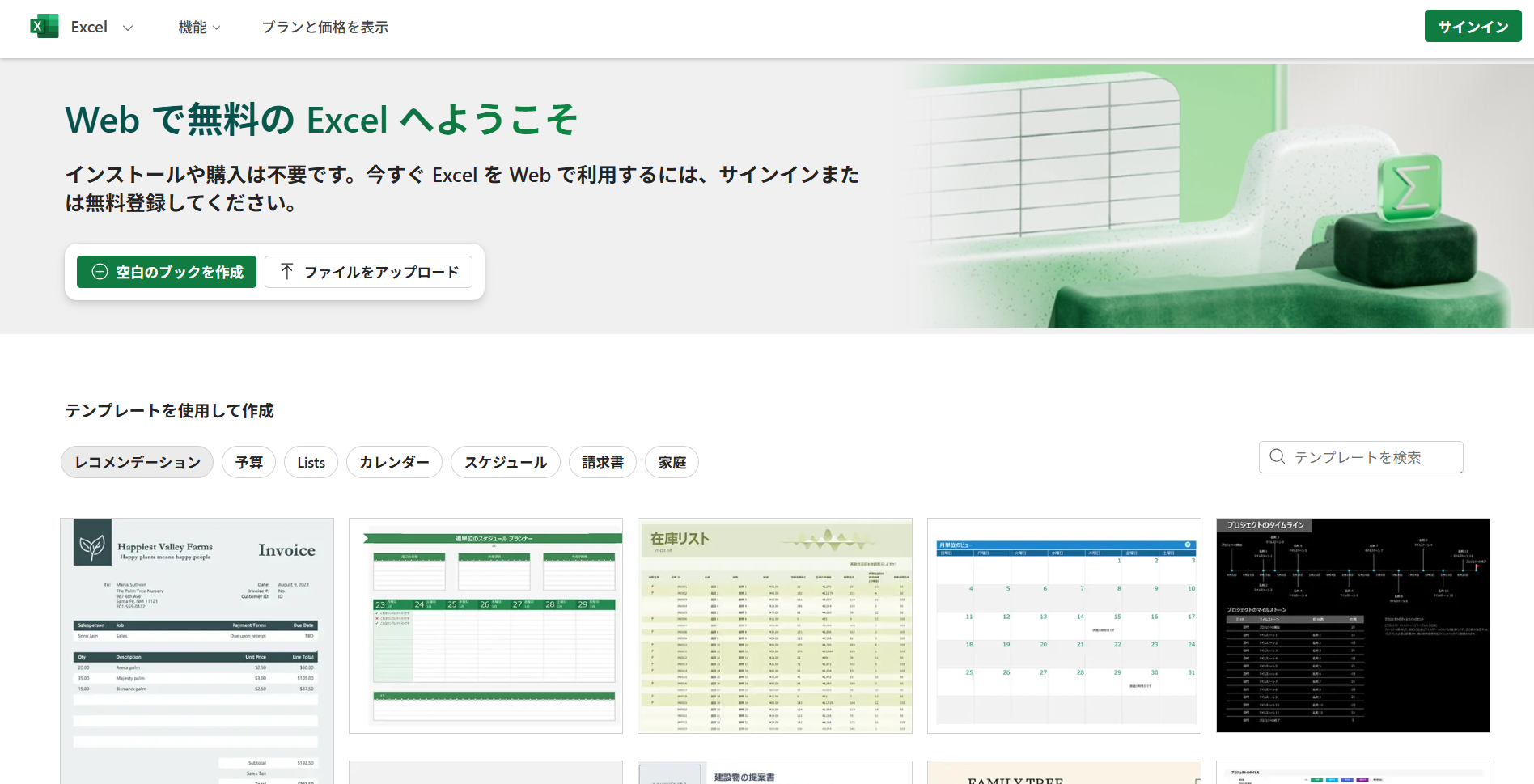The height and width of the screenshot is (784, 1534).
Task: Select the レコメンデーション filter tab
Action: (137, 463)
